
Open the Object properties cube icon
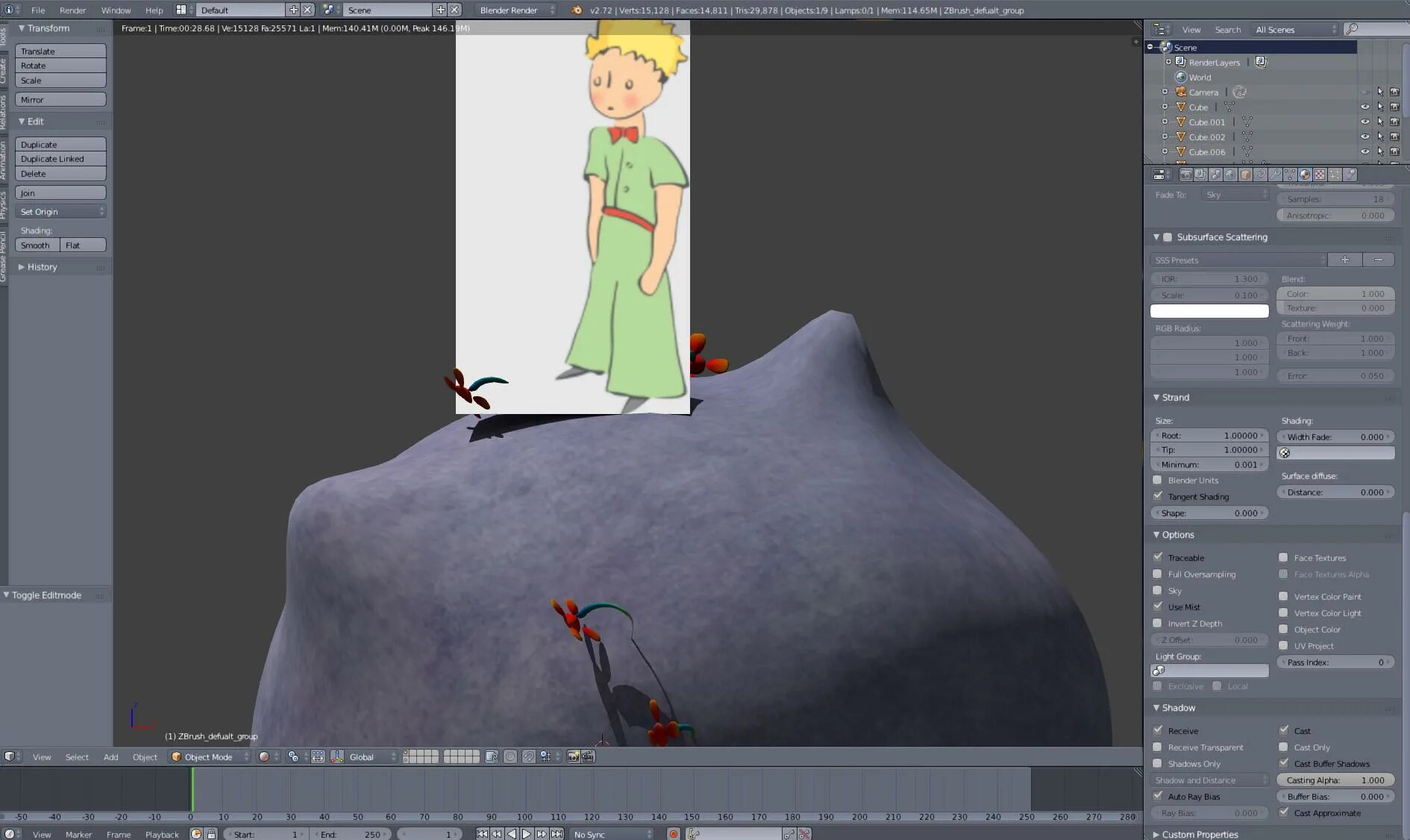pyautogui.click(x=1245, y=175)
